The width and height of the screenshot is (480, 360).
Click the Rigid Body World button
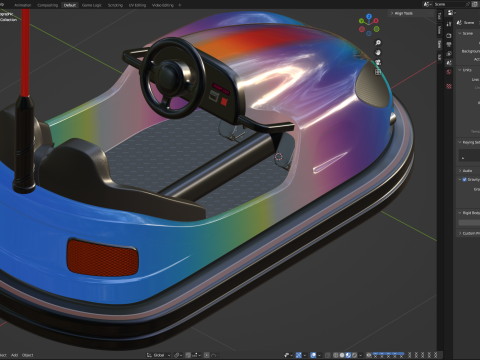[x=469, y=223]
